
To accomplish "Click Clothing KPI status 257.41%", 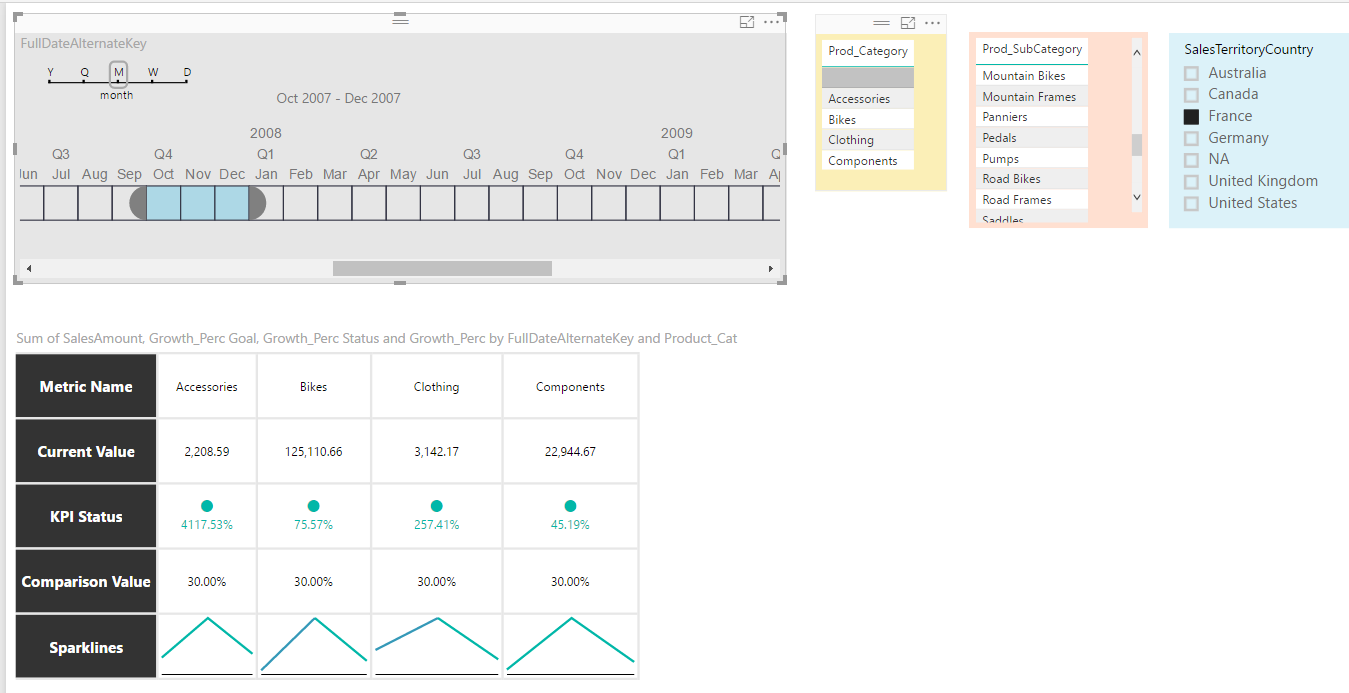I will (436, 524).
